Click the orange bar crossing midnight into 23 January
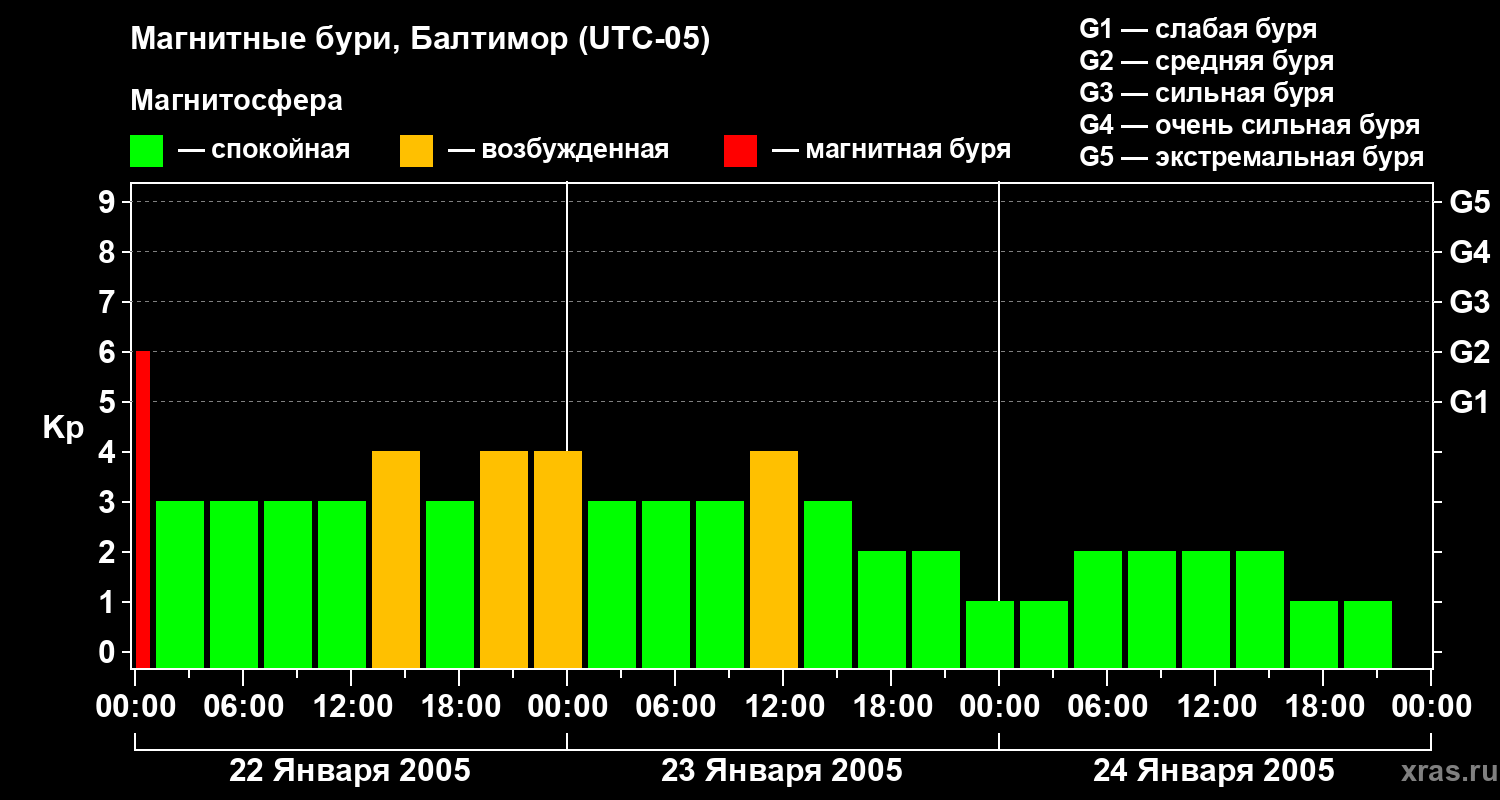Screen dimensions: 1500x800 click(x=558, y=559)
